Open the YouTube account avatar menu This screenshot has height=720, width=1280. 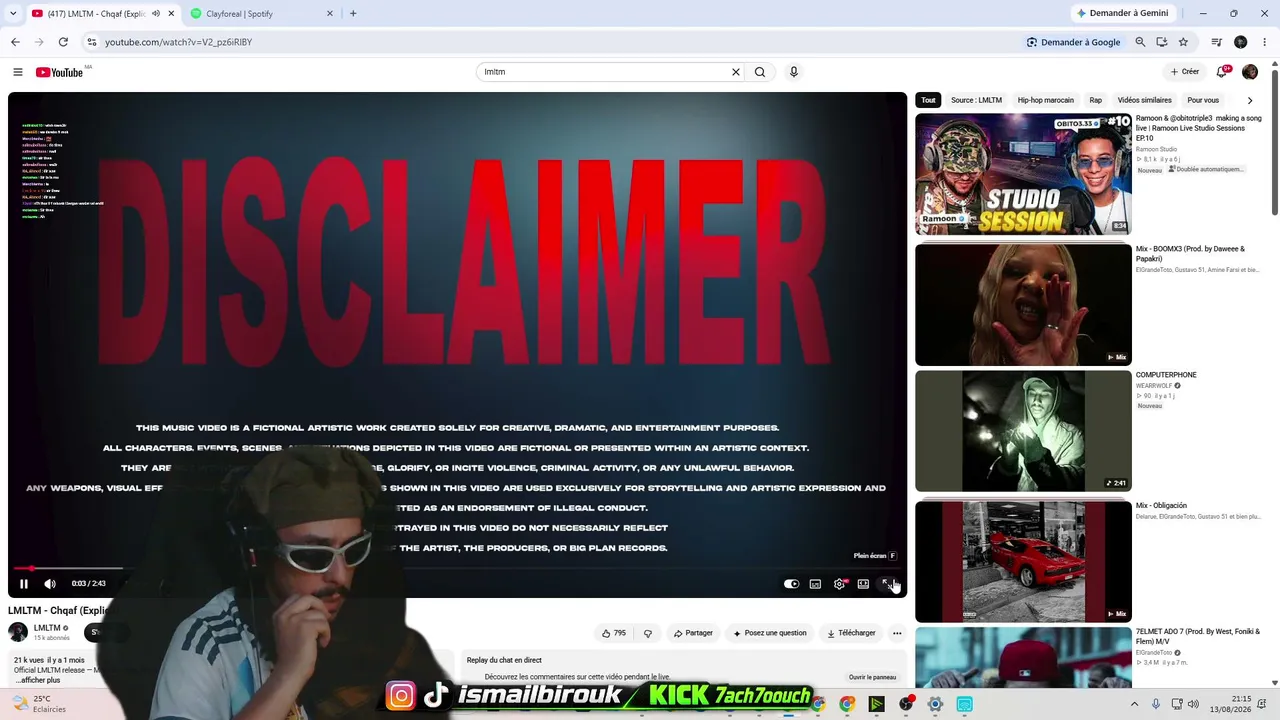click(1250, 72)
